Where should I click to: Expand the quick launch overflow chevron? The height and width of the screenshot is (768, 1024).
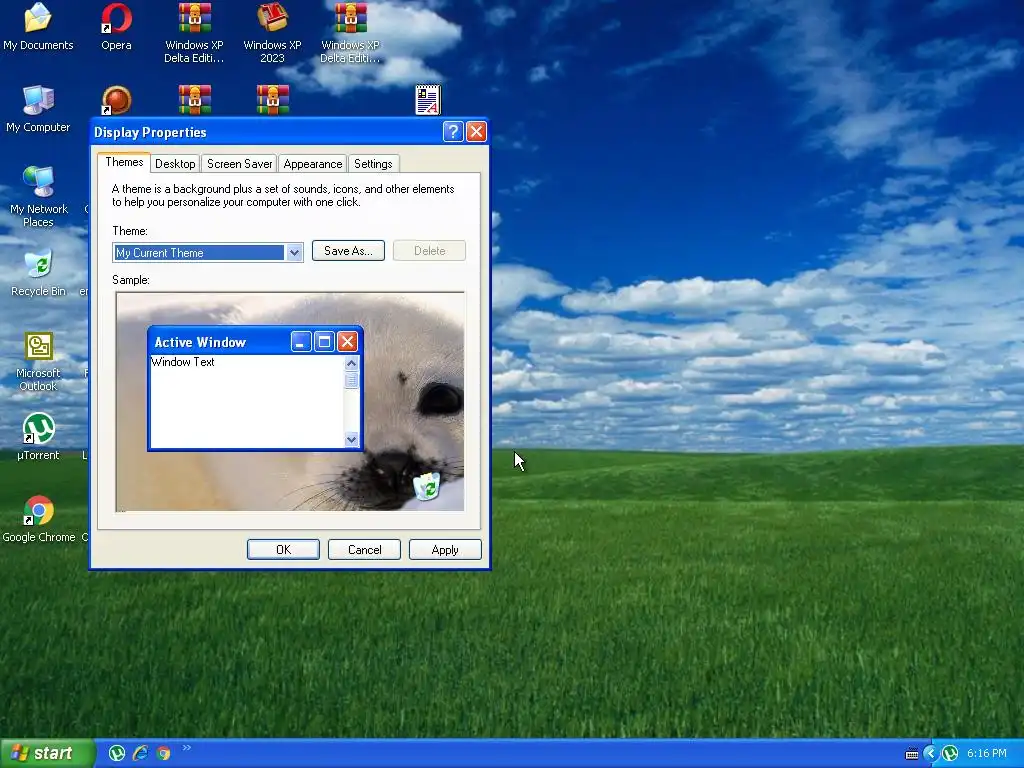pos(187,748)
